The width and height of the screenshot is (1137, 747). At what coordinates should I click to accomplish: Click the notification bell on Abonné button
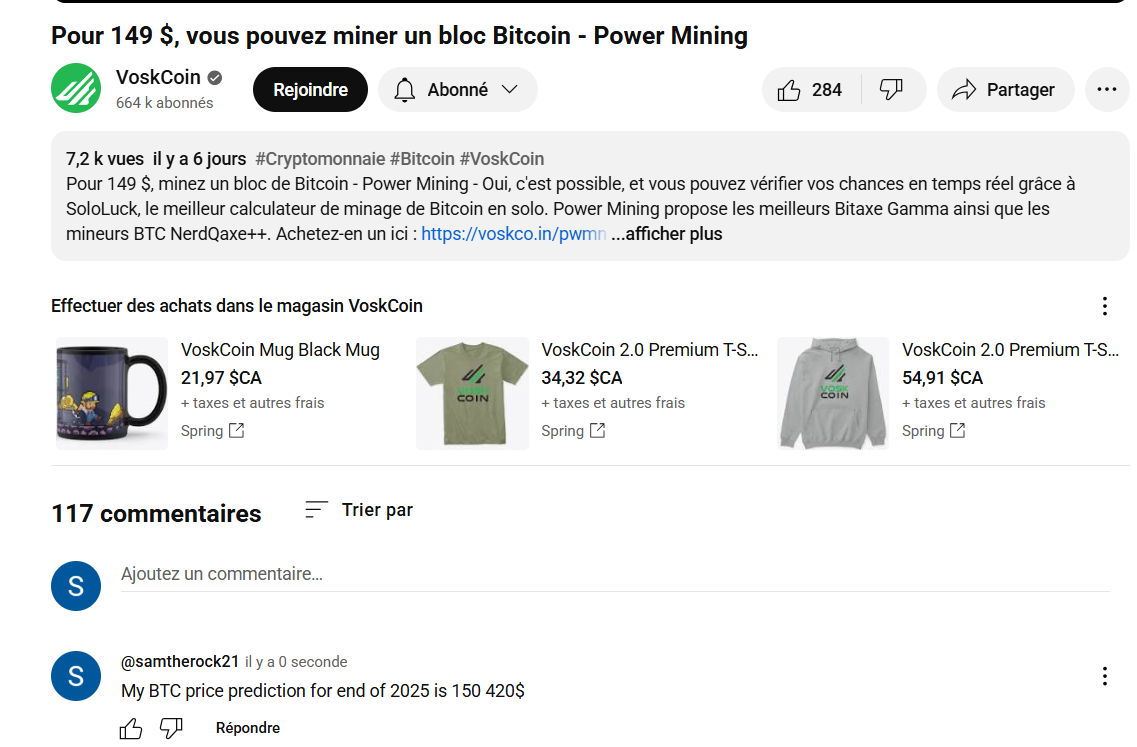pyautogui.click(x=405, y=90)
